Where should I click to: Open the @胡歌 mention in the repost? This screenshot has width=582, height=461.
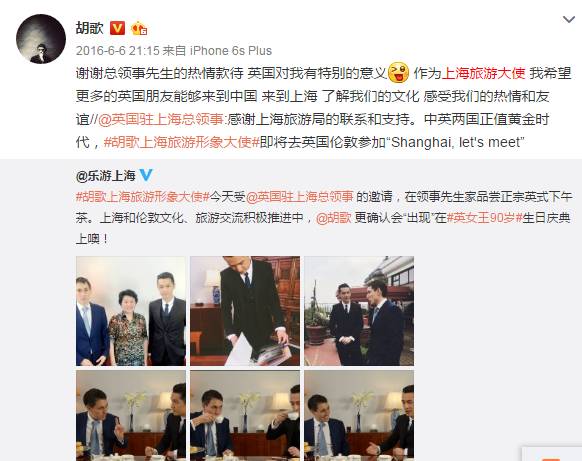(x=334, y=218)
